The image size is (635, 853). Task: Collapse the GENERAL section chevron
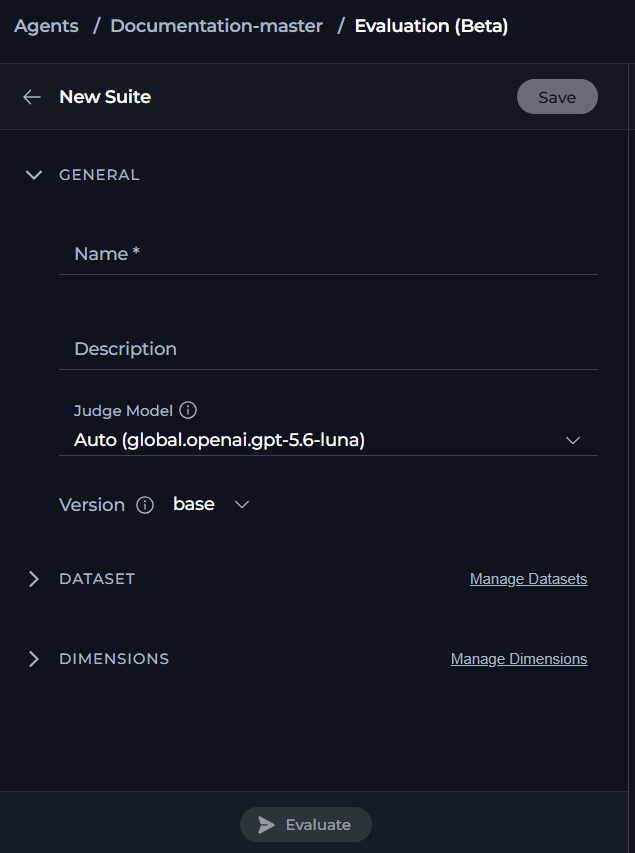click(x=34, y=175)
